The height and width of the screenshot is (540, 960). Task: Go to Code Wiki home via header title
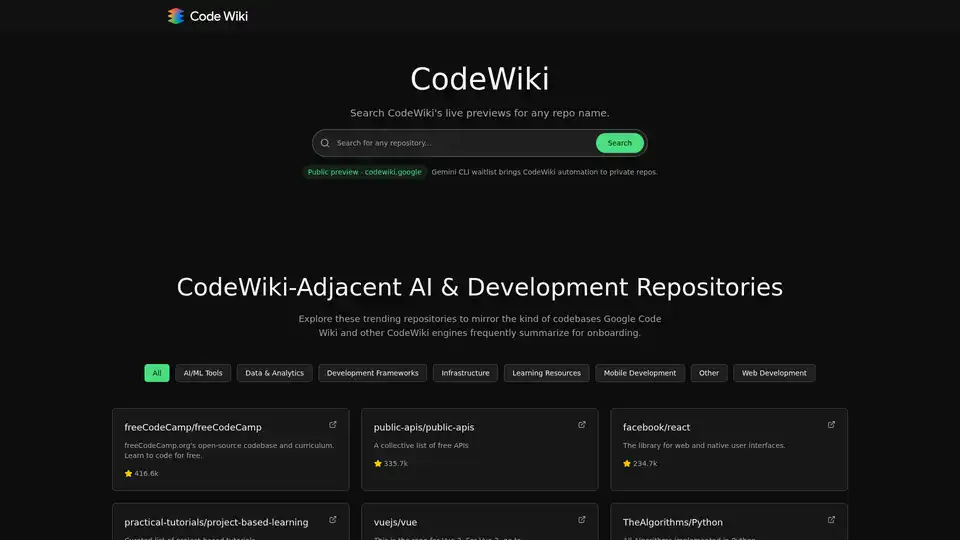click(x=219, y=17)
